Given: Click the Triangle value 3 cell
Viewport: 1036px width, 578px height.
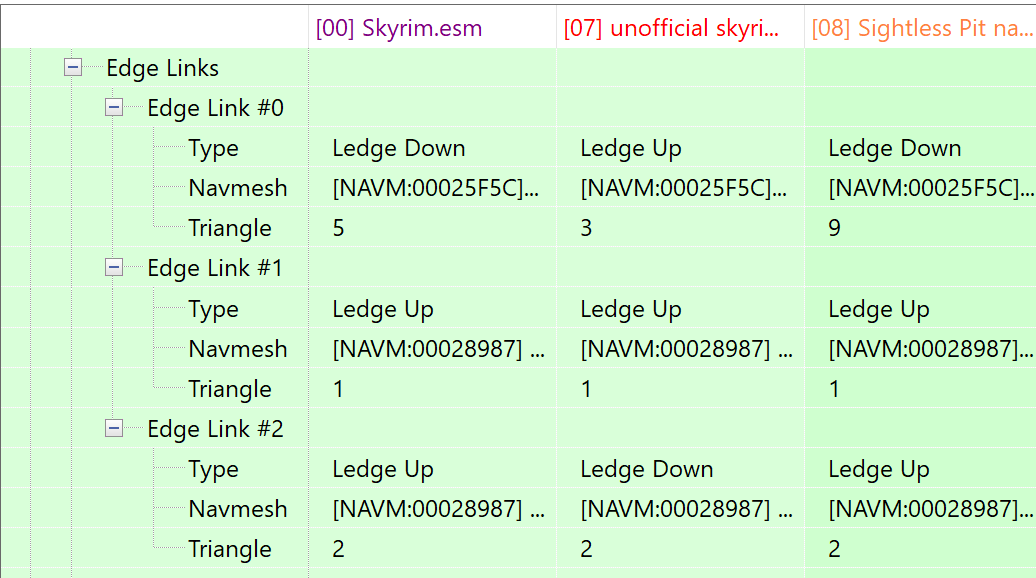Looking at the screenshot, I should [x=587, y=228].
